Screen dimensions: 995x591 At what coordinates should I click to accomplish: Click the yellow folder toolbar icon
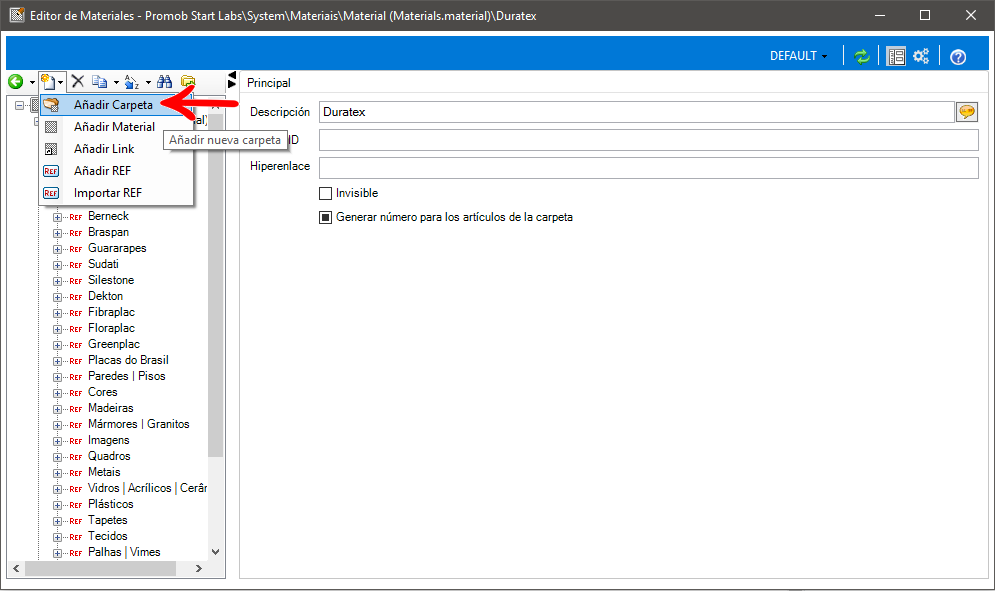pos(188,81)
